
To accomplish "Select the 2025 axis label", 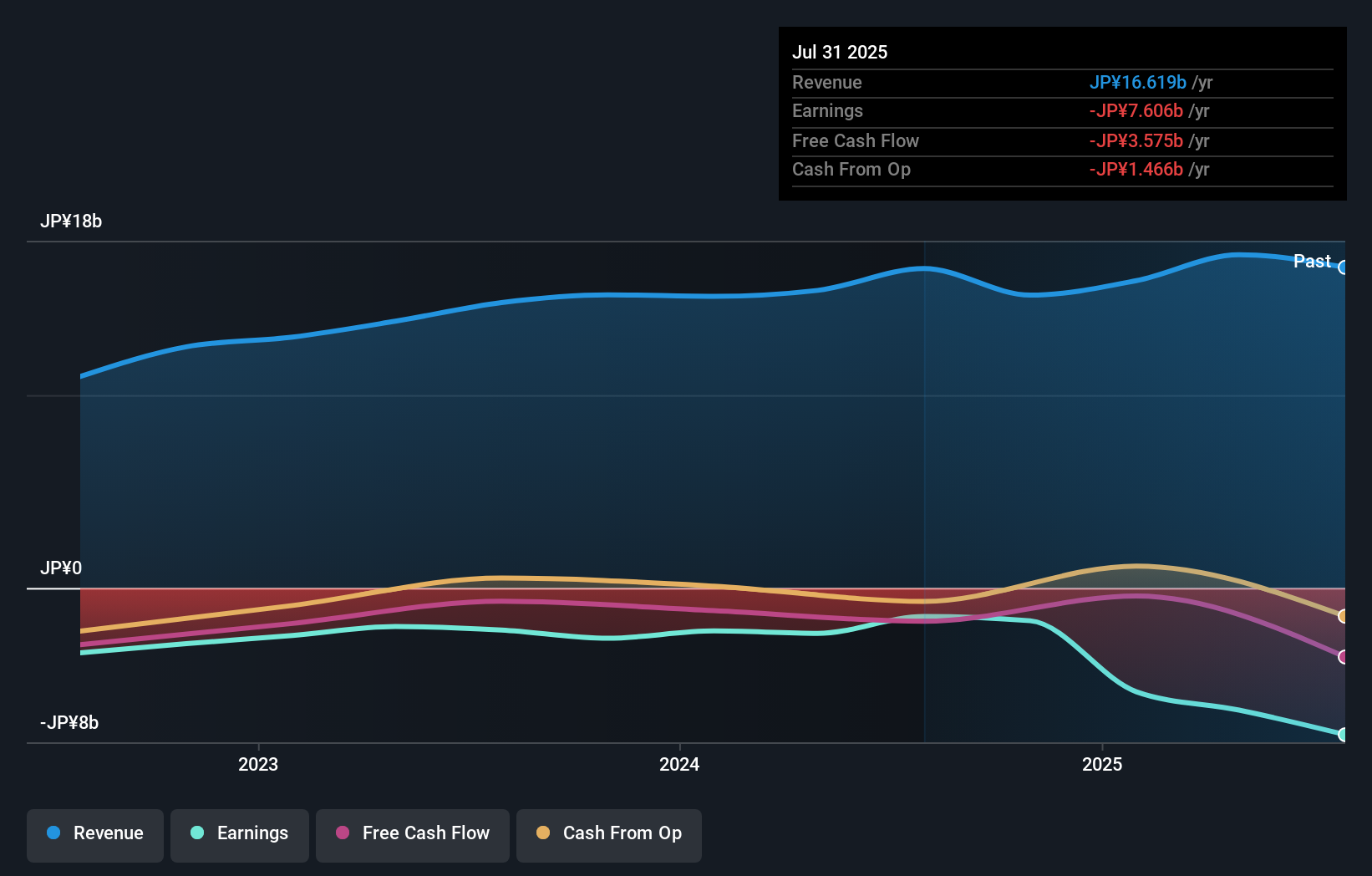I will (x=1102, y=763).
